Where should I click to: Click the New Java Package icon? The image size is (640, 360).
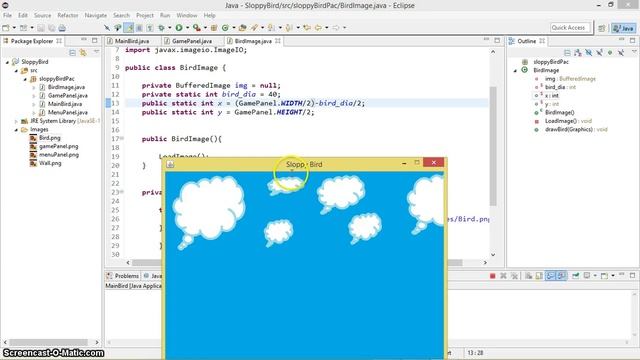pyautogui.click(x=213, y=28)
